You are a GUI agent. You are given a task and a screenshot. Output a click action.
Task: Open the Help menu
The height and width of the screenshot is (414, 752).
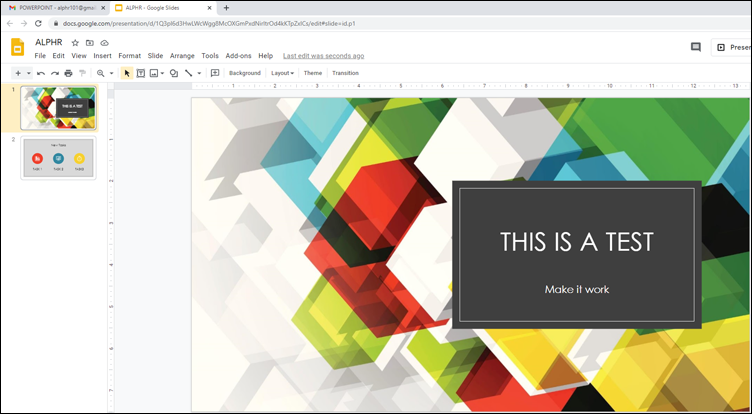coord(266,56)
